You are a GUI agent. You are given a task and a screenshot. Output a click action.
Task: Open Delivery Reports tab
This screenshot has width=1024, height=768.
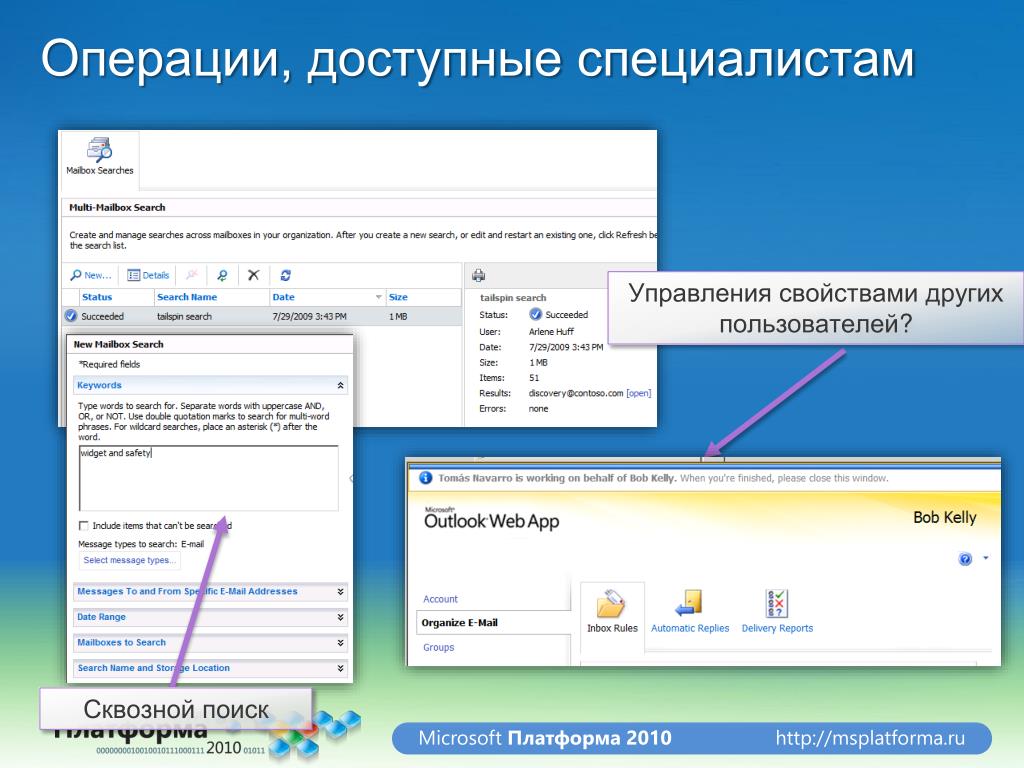(x=777, y=611)
